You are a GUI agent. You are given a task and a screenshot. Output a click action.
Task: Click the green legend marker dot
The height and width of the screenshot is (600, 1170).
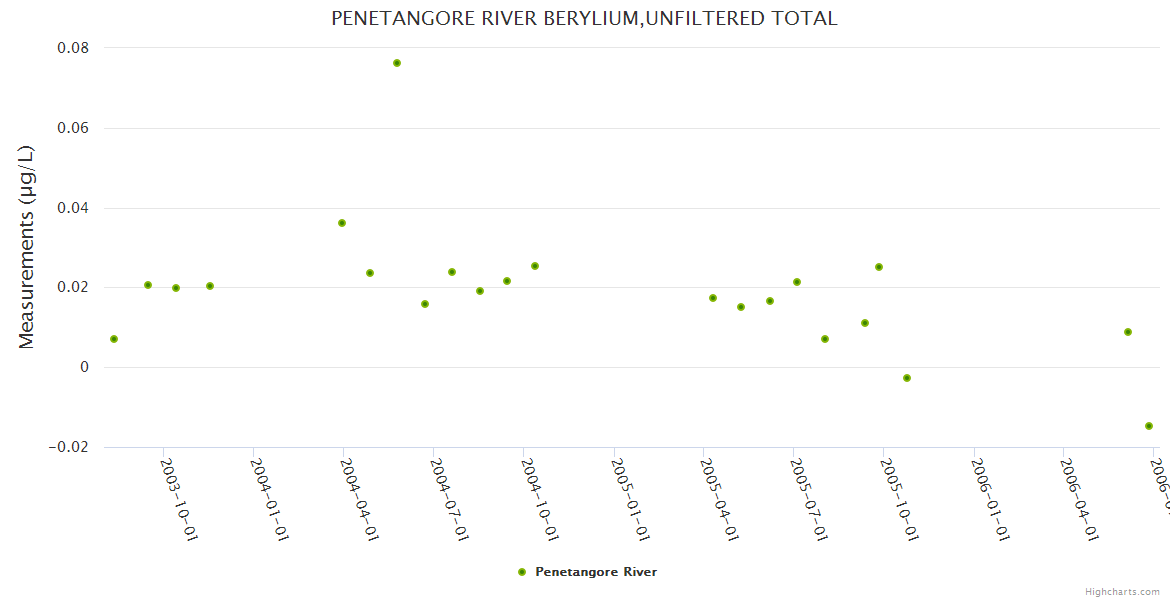(521, 572)
